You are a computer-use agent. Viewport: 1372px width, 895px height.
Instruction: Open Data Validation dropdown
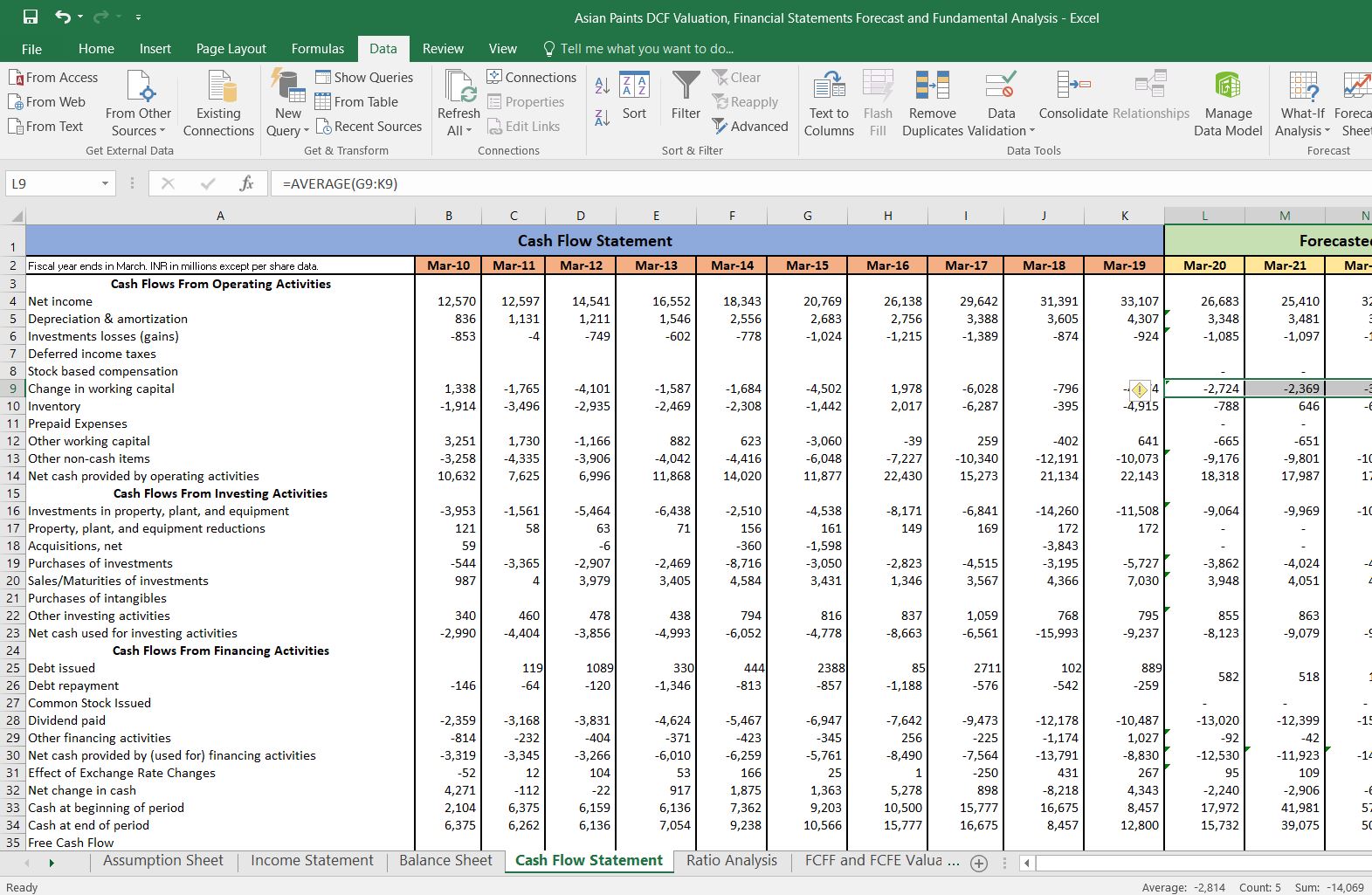point(1002,103)
